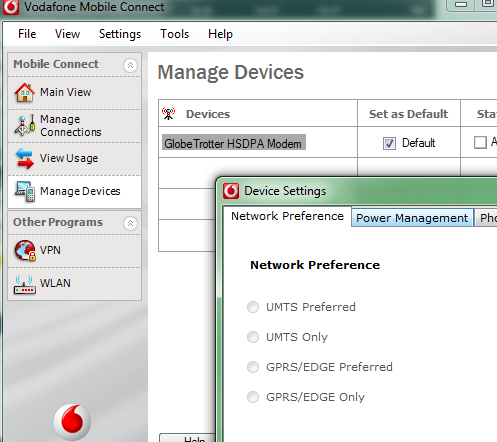Switch to the Power Management tab
This screenshot has width=497, height=442.
[412, 218]
